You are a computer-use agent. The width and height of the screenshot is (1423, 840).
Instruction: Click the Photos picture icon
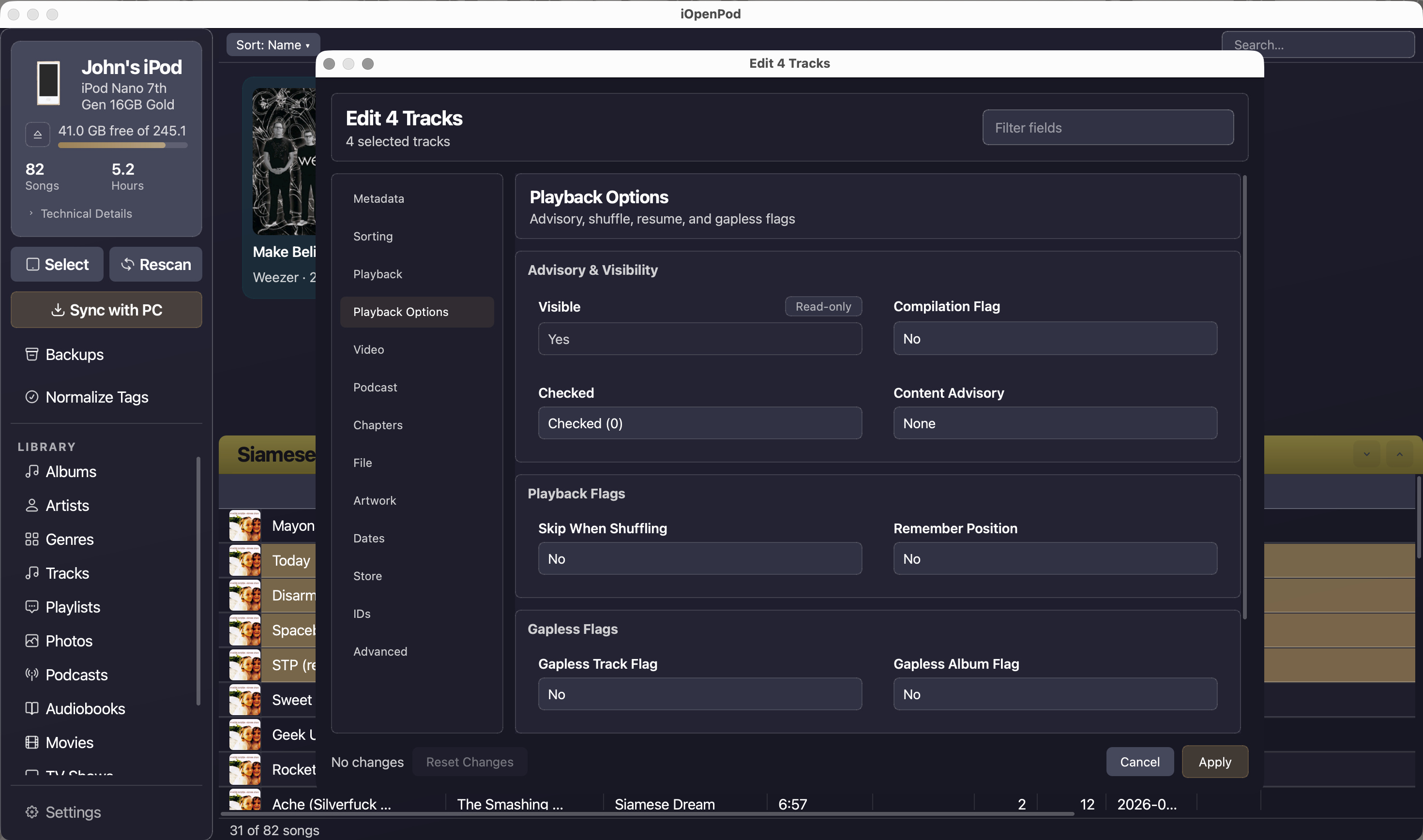coord(31,641)
